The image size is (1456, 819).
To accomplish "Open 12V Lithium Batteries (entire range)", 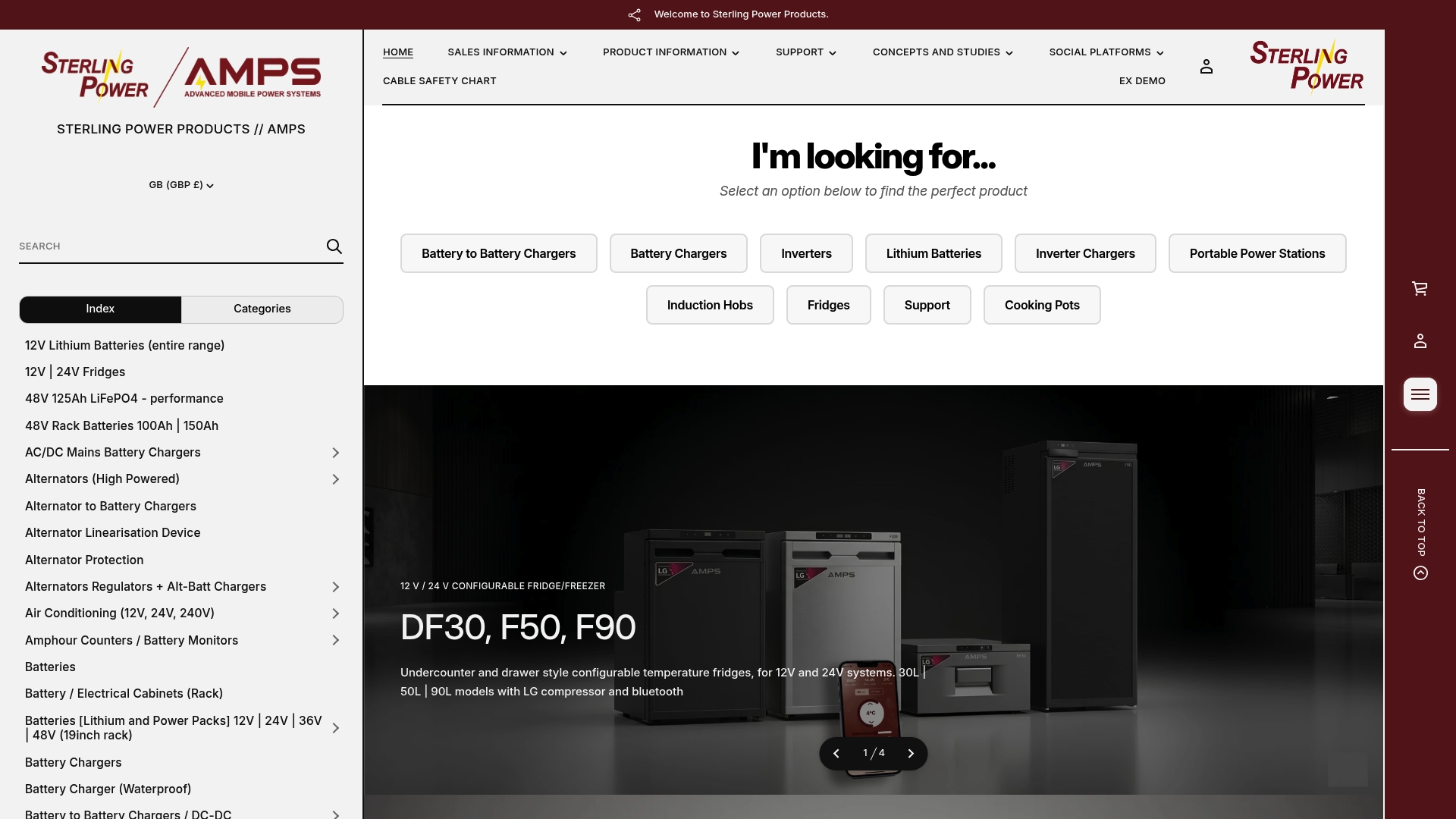I will (125, 346).
